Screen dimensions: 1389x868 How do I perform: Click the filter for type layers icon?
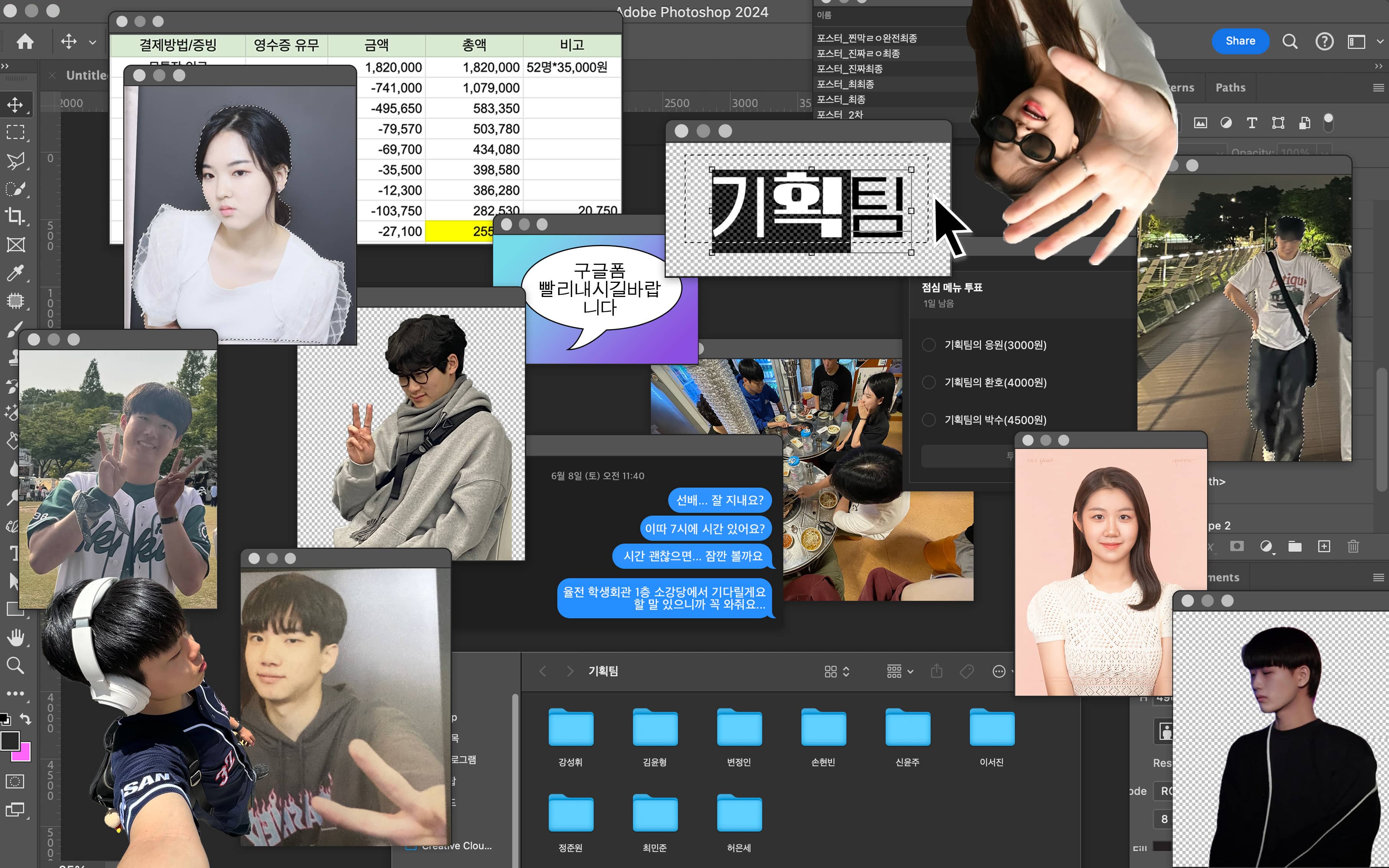click(1252, 123)
